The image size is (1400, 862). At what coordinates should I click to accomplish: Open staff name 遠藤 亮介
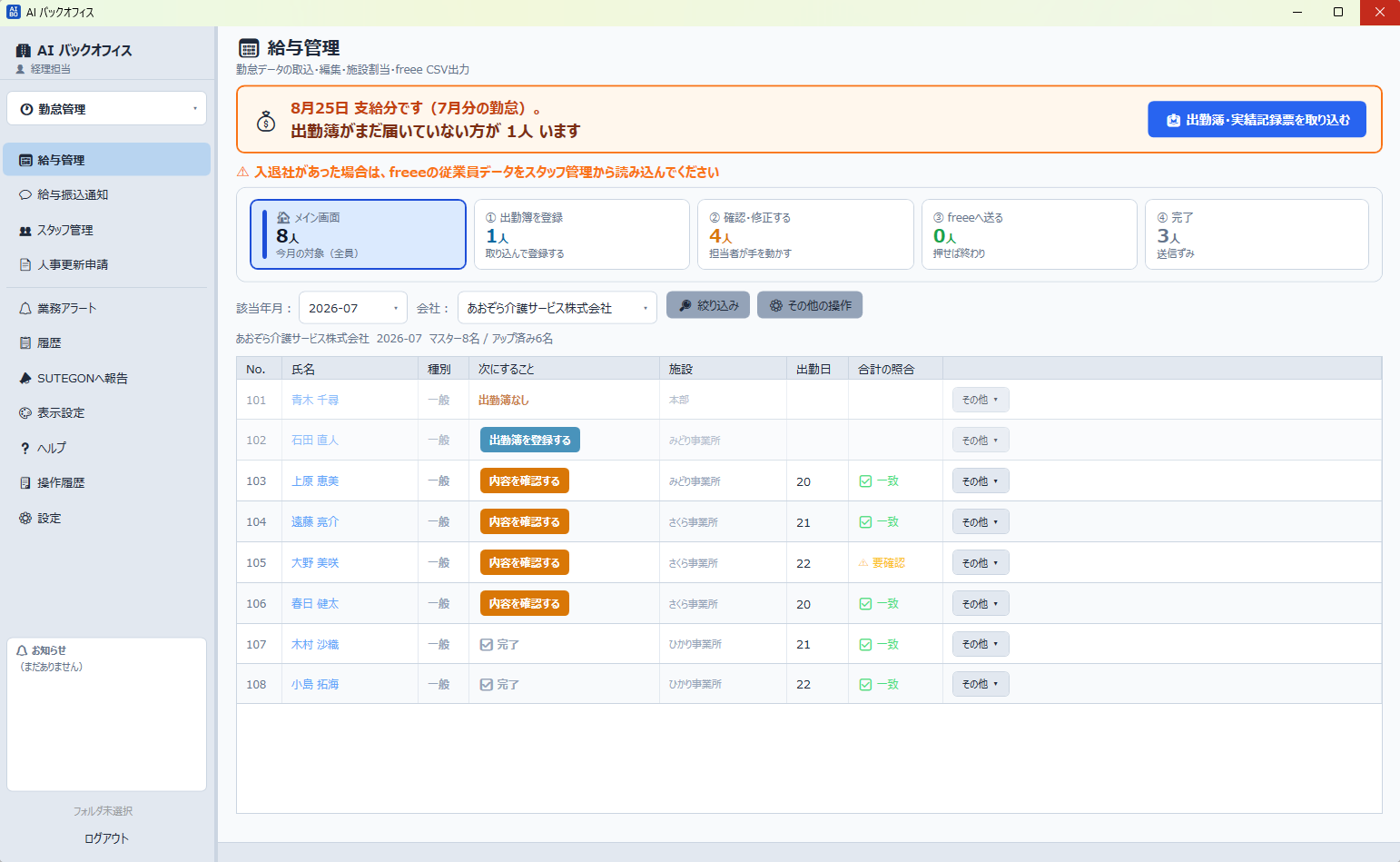pyautogui.click(x=315, y=522)
